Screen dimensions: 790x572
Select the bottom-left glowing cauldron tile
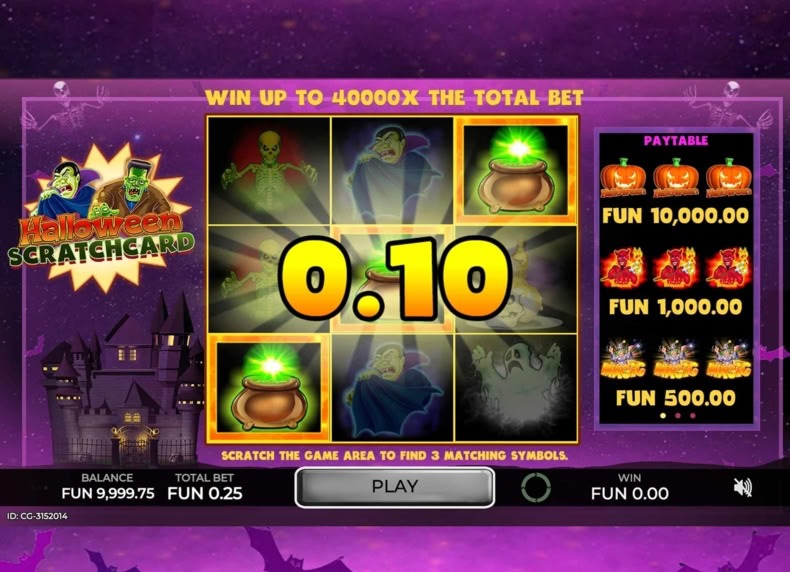269,387
